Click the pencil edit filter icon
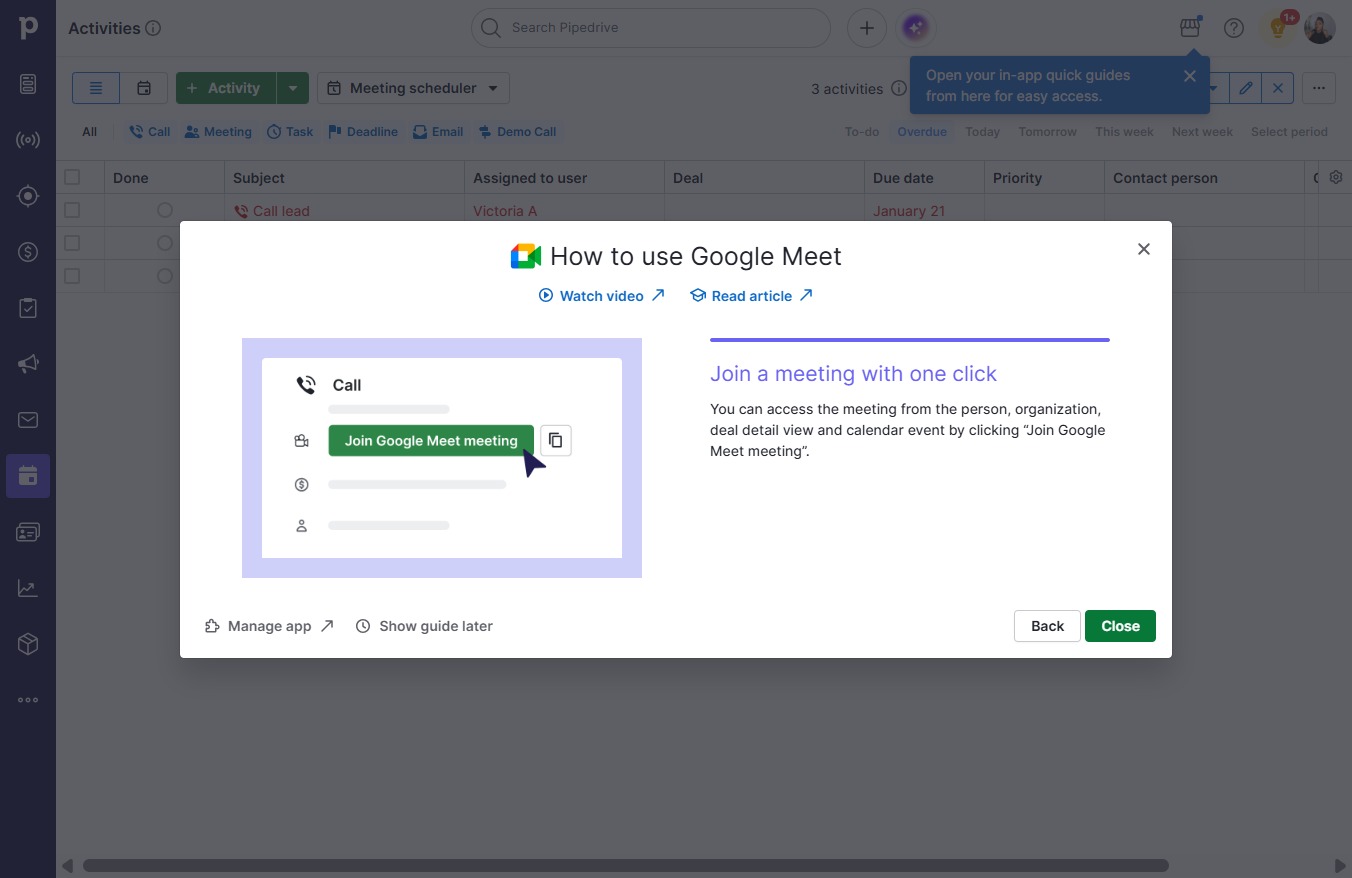This screenshot has height=878, width=1352. click(x=1245, y=88)
